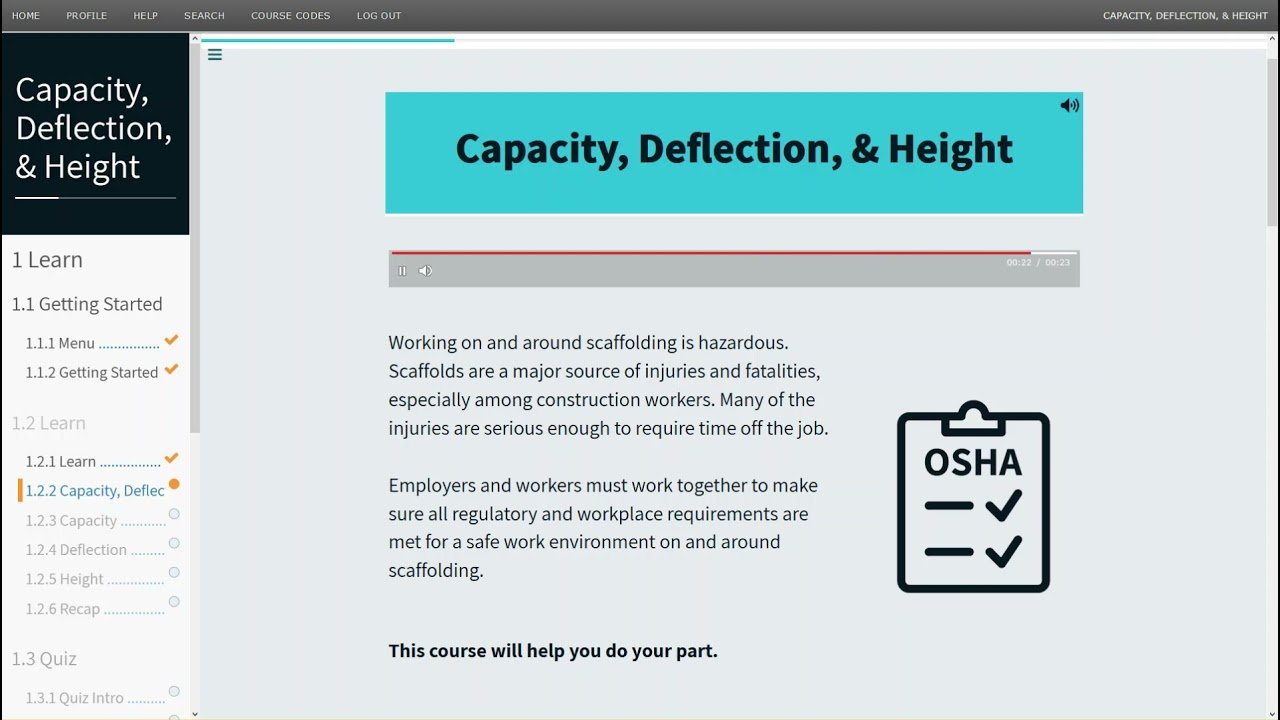The height and width of the screenshot is (720, 1280).
Task: Click the checkmark beside 1.1.2 Getting Started
Action: tap(171, 369)
